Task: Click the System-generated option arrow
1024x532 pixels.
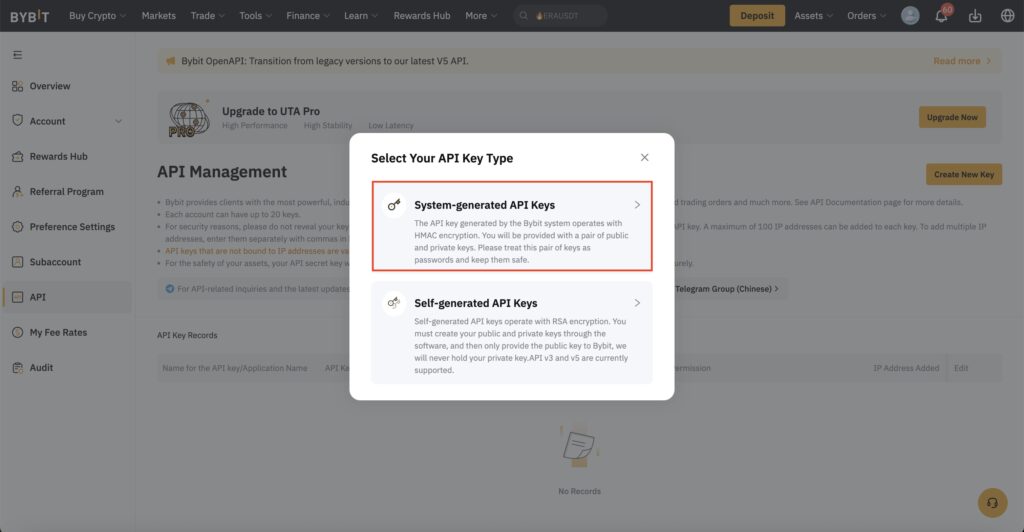Action: pos(637,205)
